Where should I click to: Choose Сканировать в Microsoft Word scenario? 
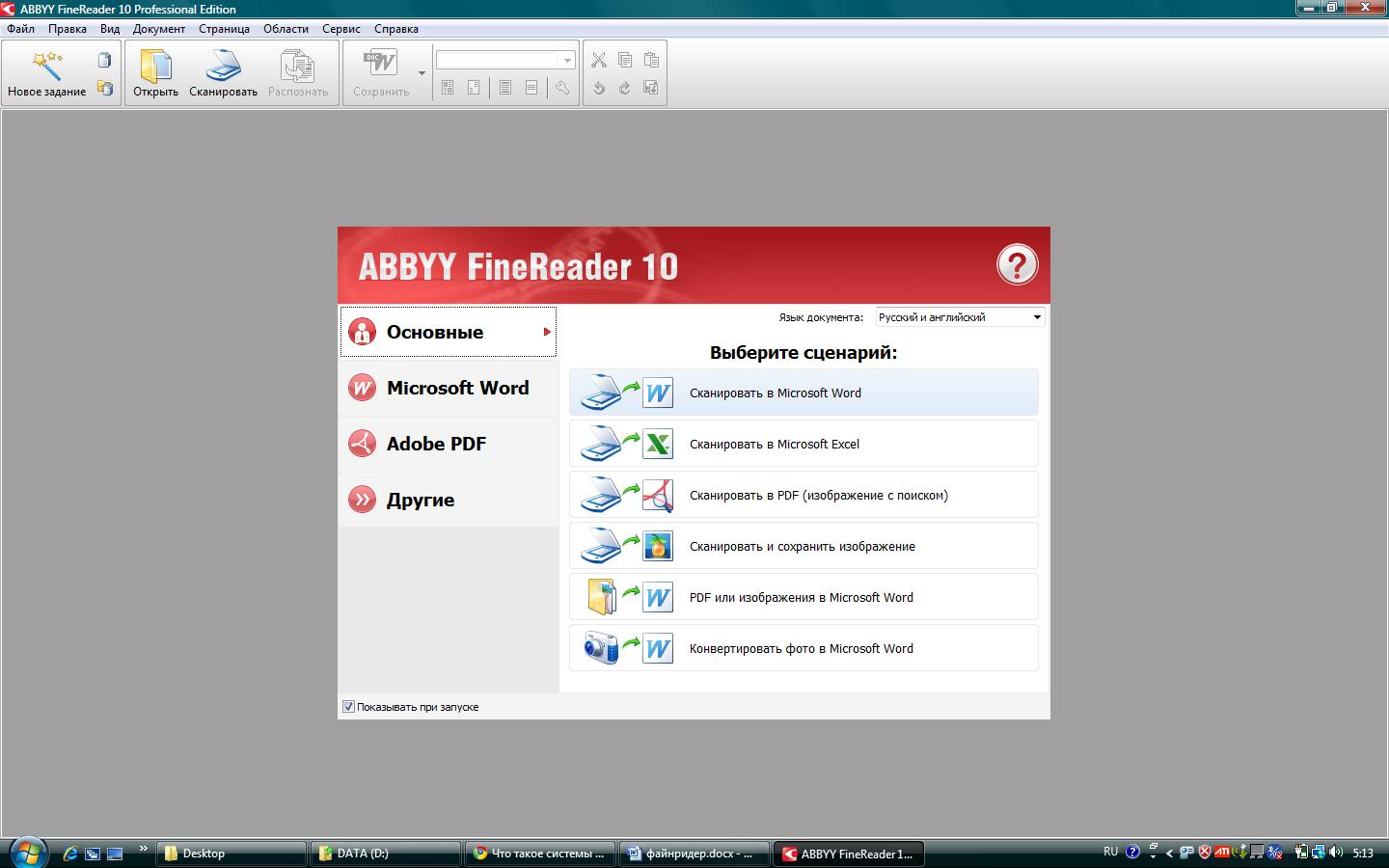[803, 393]
